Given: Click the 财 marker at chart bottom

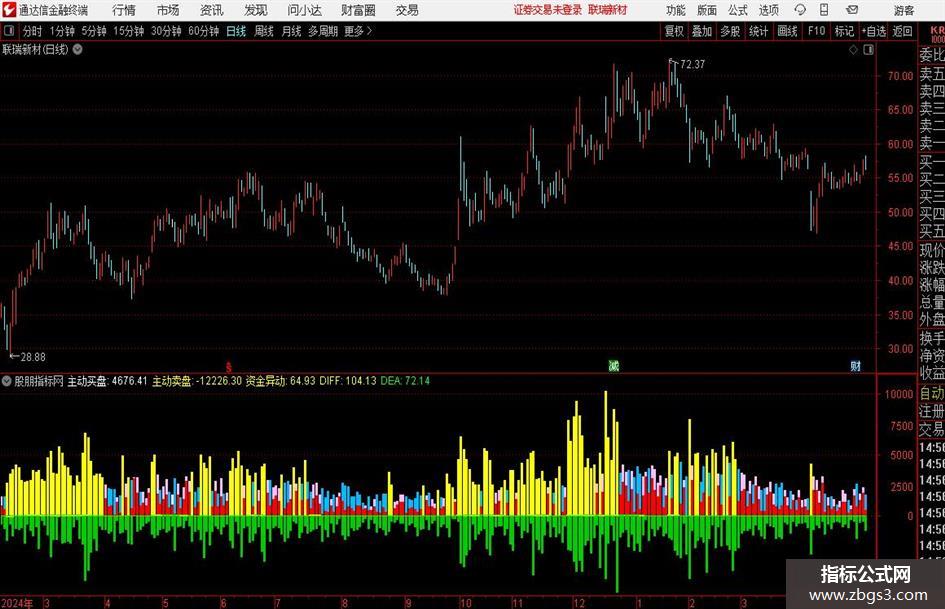Looking at the screenshot, I should [x=856, y=365].
